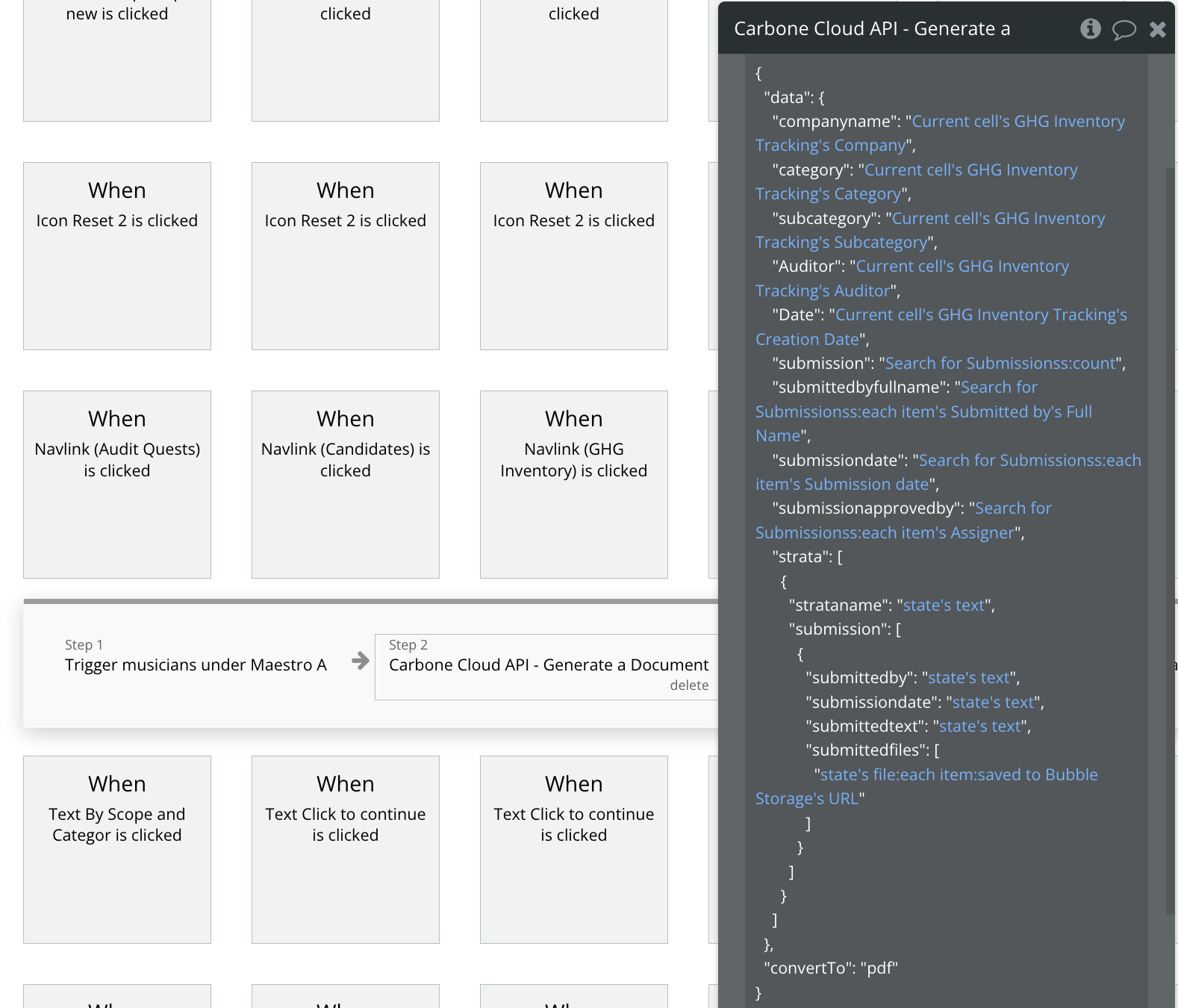Viewport: 1178px width, 1008px height.
Task: Click state's text value of submittedtext
Action: tap(979, 726)
